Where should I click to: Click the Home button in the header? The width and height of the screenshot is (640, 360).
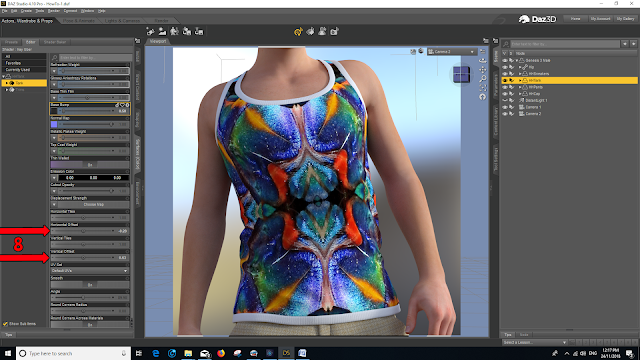[576, 19]
